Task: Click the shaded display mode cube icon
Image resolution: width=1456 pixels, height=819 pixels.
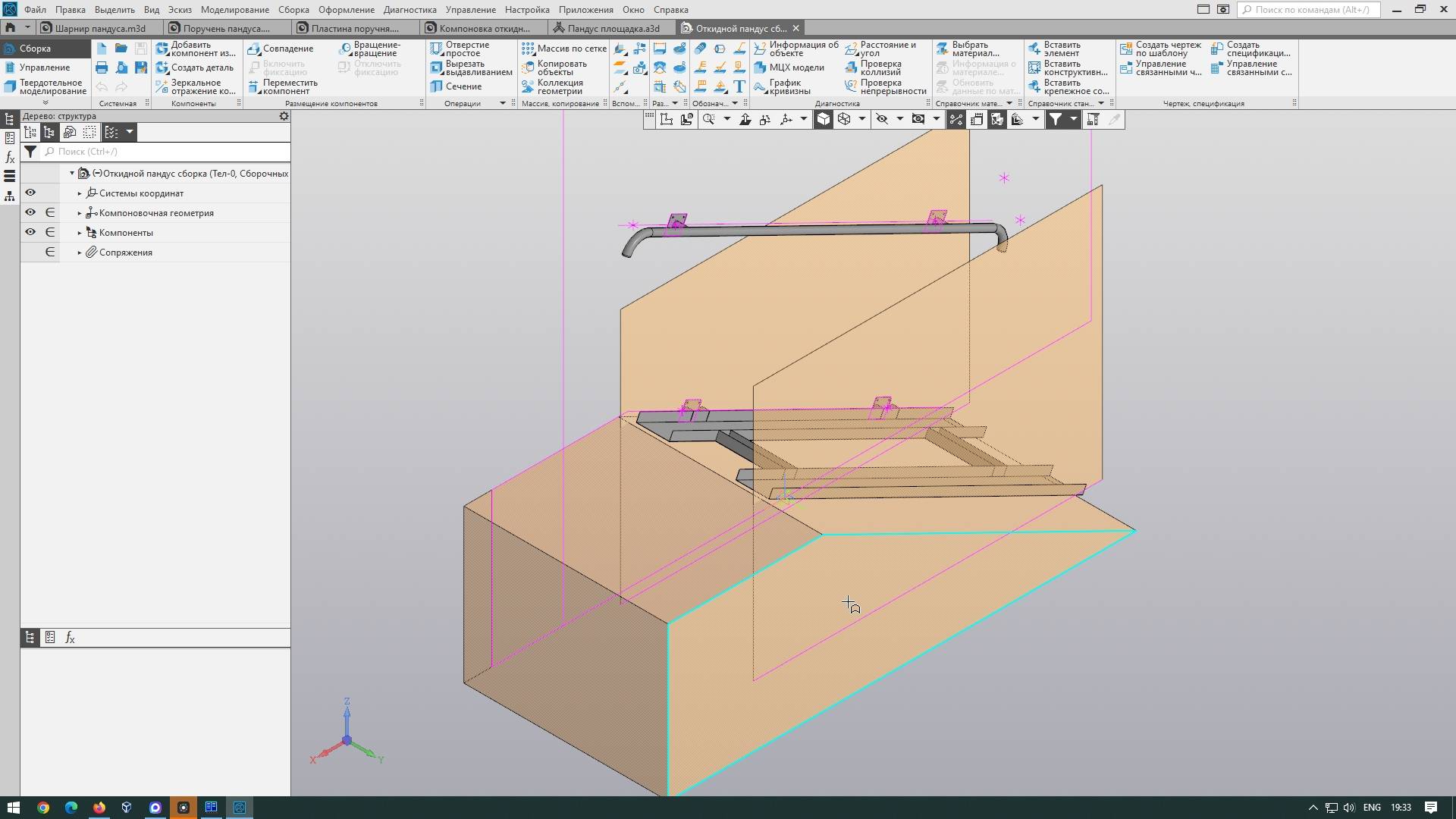Action: tap(824, 119)
